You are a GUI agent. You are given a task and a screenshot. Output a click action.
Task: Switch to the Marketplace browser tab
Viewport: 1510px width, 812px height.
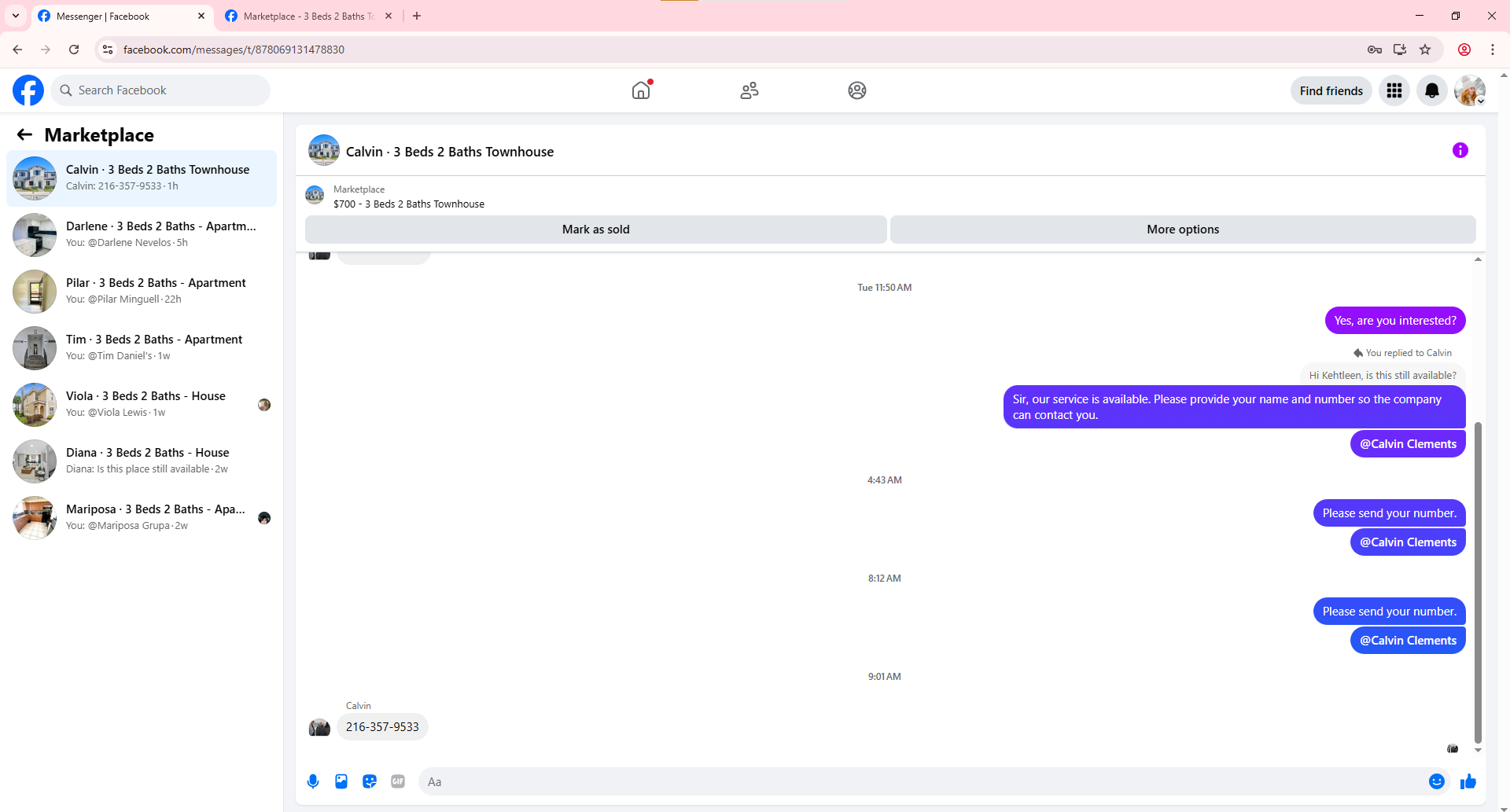pyautogui.click(x=308, y=16)
